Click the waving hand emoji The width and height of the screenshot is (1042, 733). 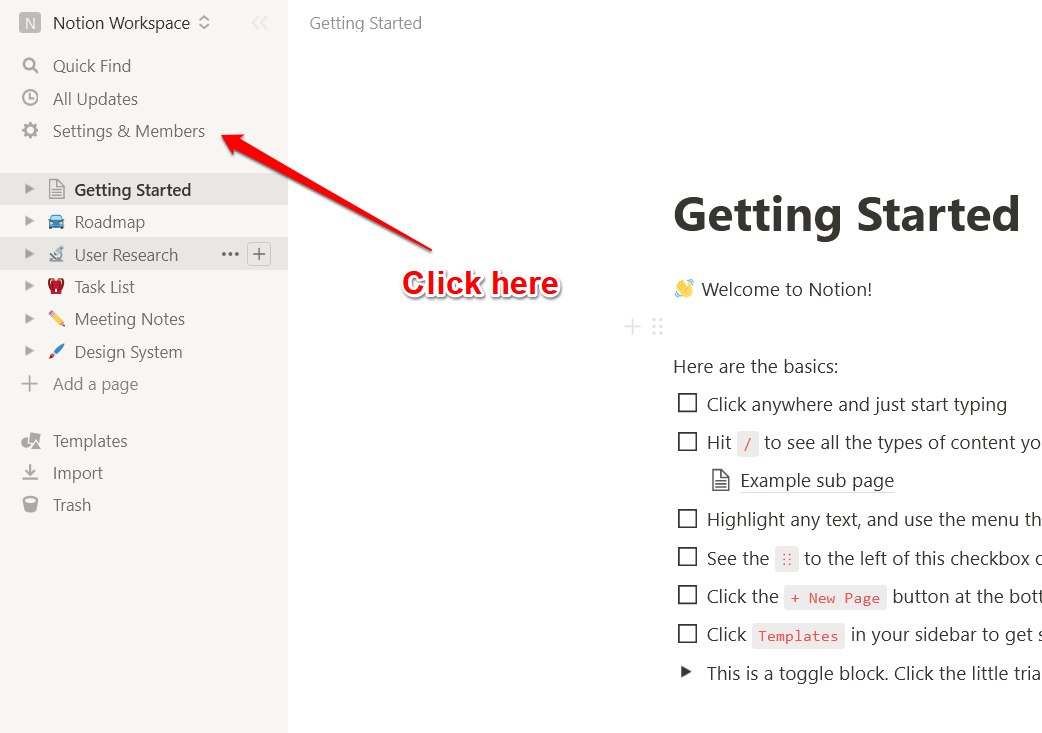point(684,288)
